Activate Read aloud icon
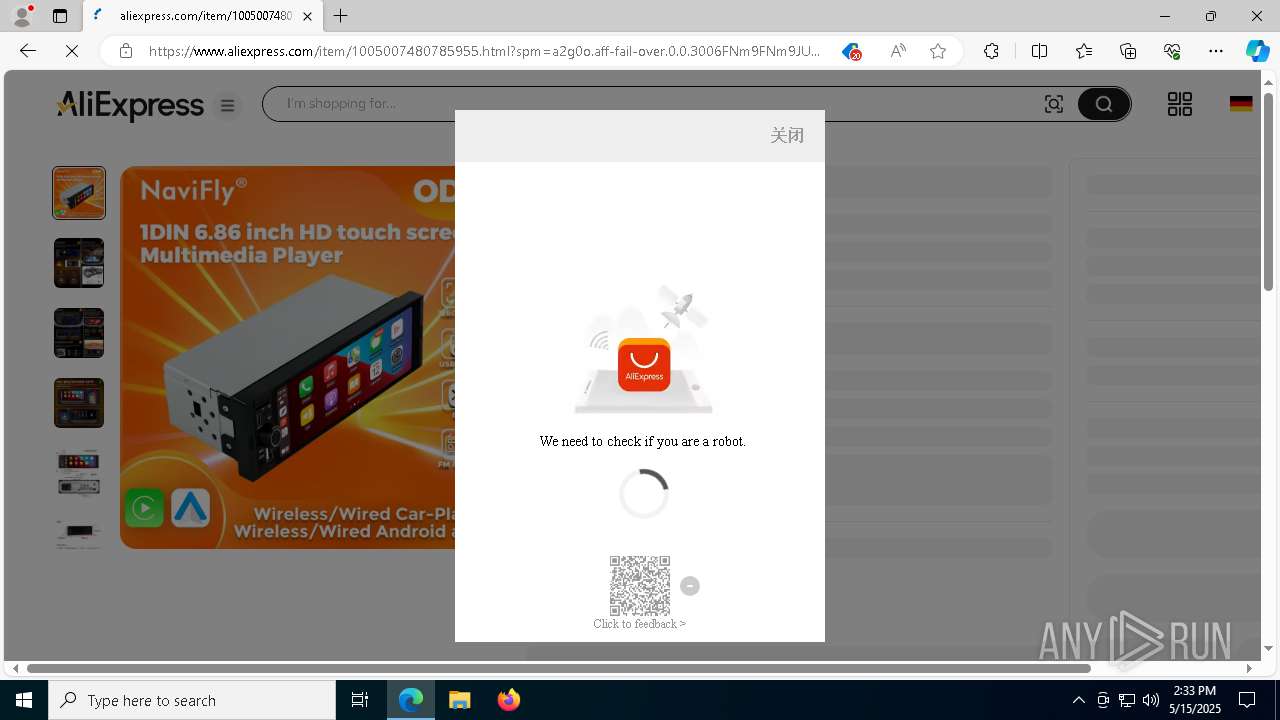 pos(898,51)
